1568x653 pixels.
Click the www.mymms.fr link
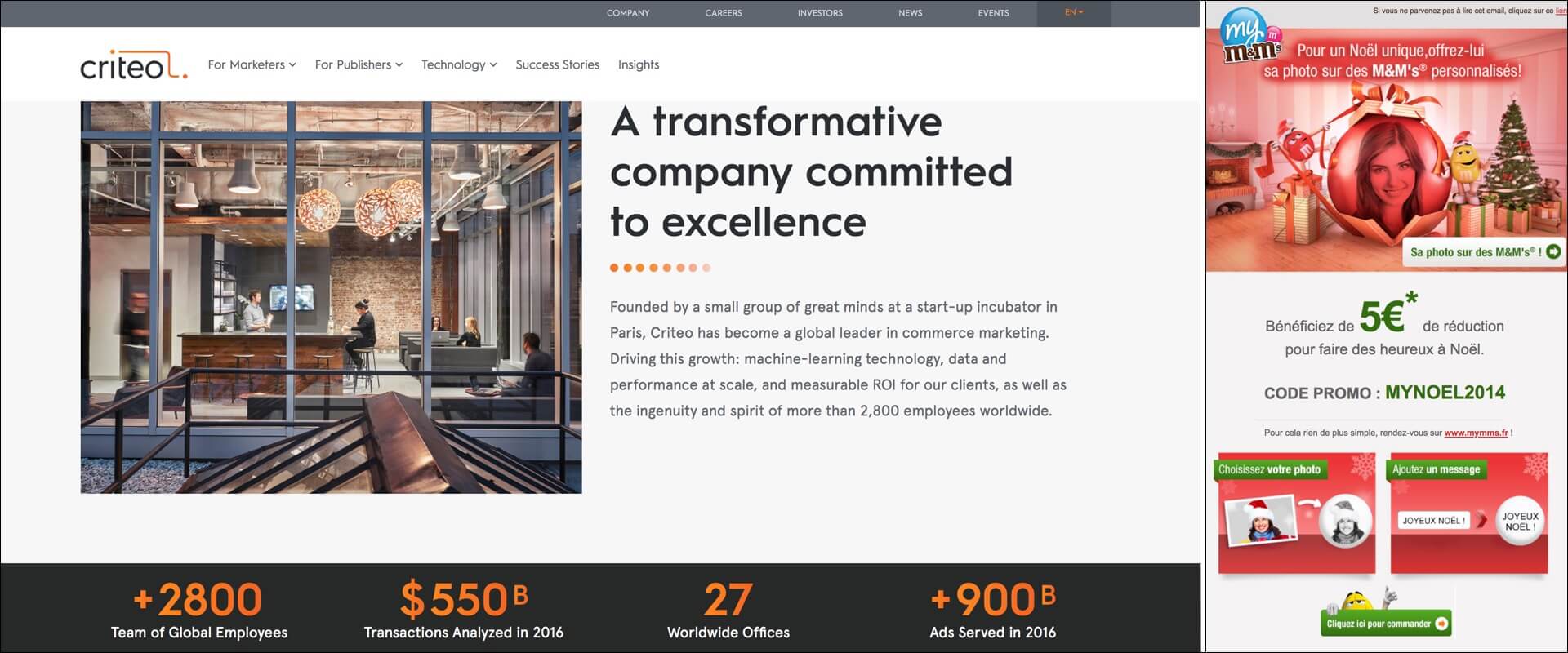tap(1476, 433)
